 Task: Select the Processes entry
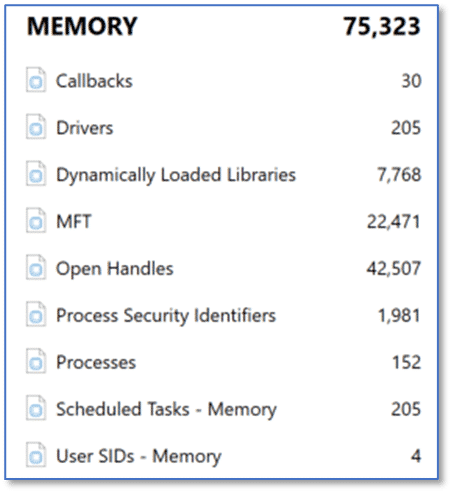96,362
